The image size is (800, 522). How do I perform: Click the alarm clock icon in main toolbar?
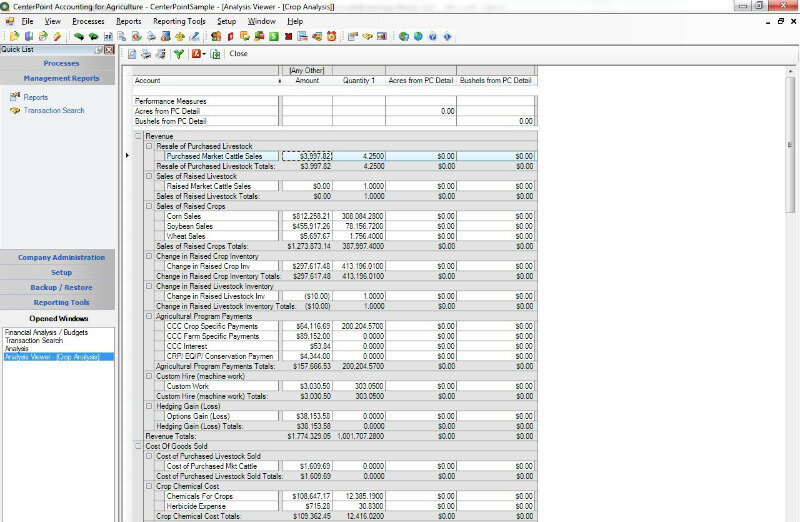click(x=331, y=36)
